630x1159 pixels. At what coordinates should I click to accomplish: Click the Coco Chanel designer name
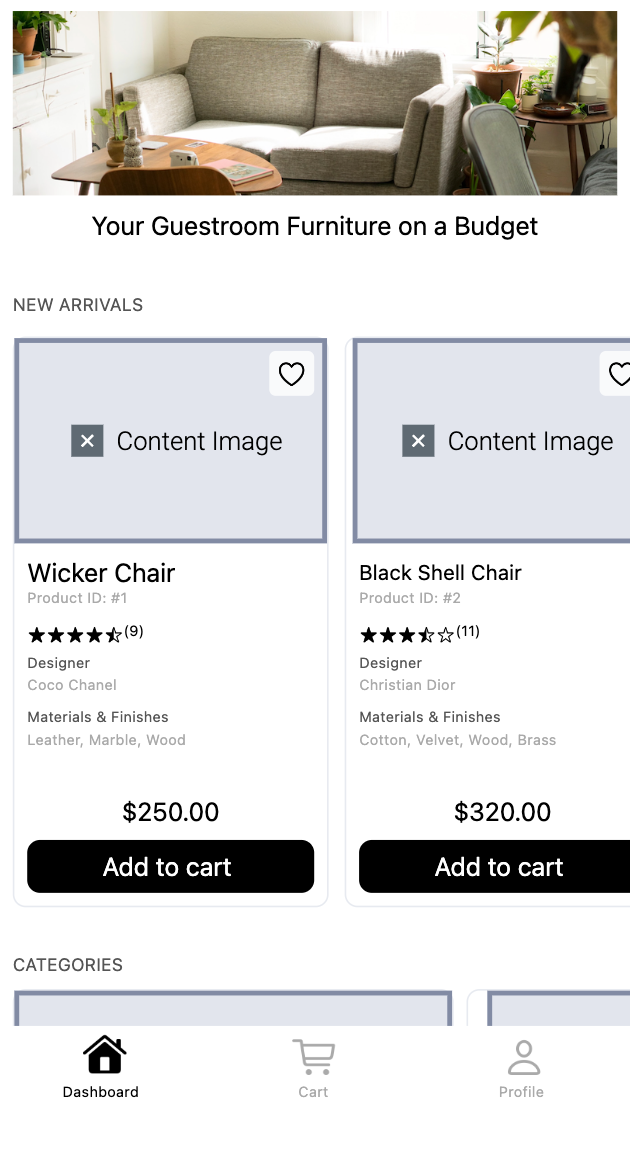tap(72, 685)
